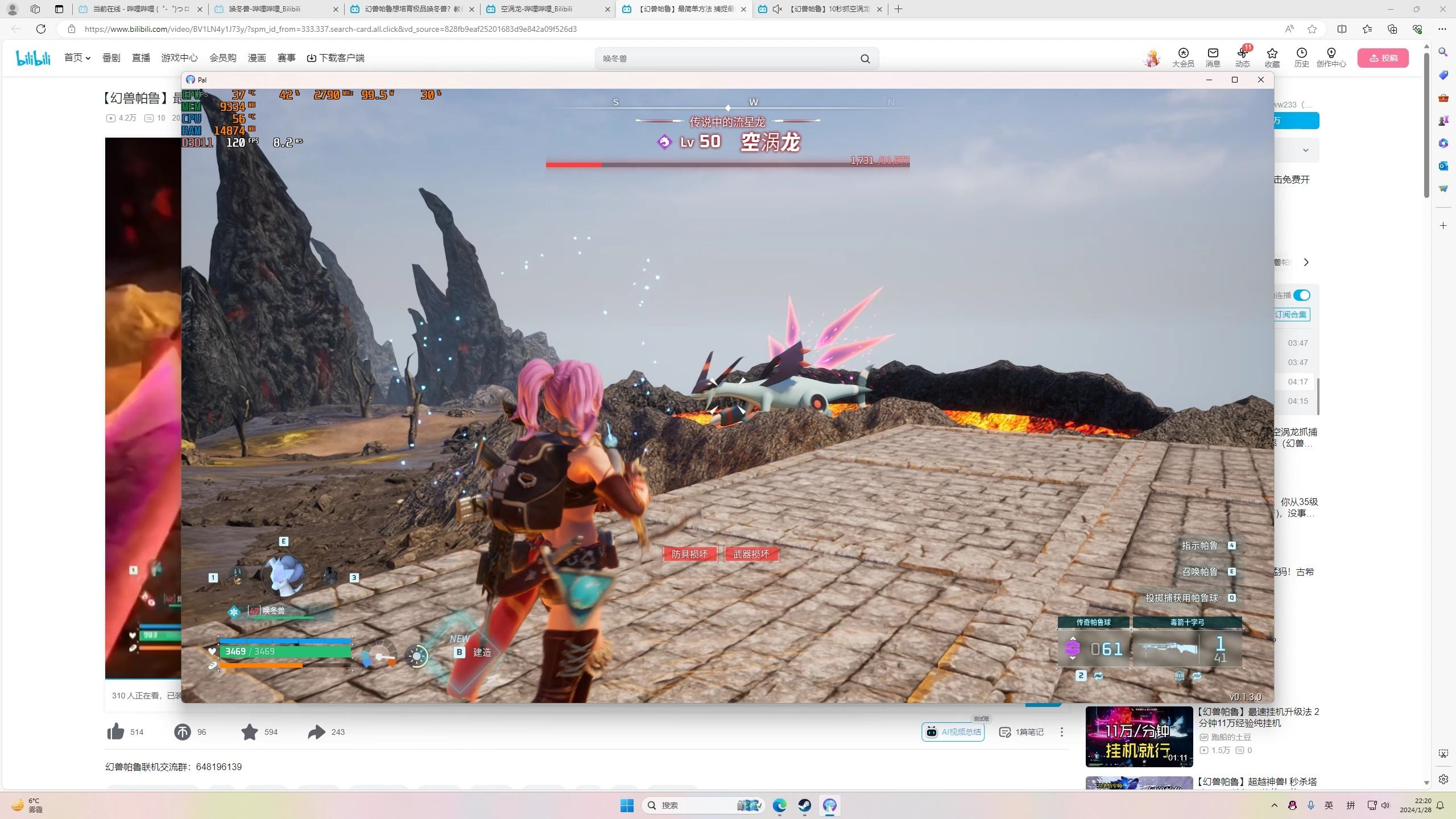
Task: Open the 11万/分钟 recommended video thumbnail
Action: coord(1139,737)
